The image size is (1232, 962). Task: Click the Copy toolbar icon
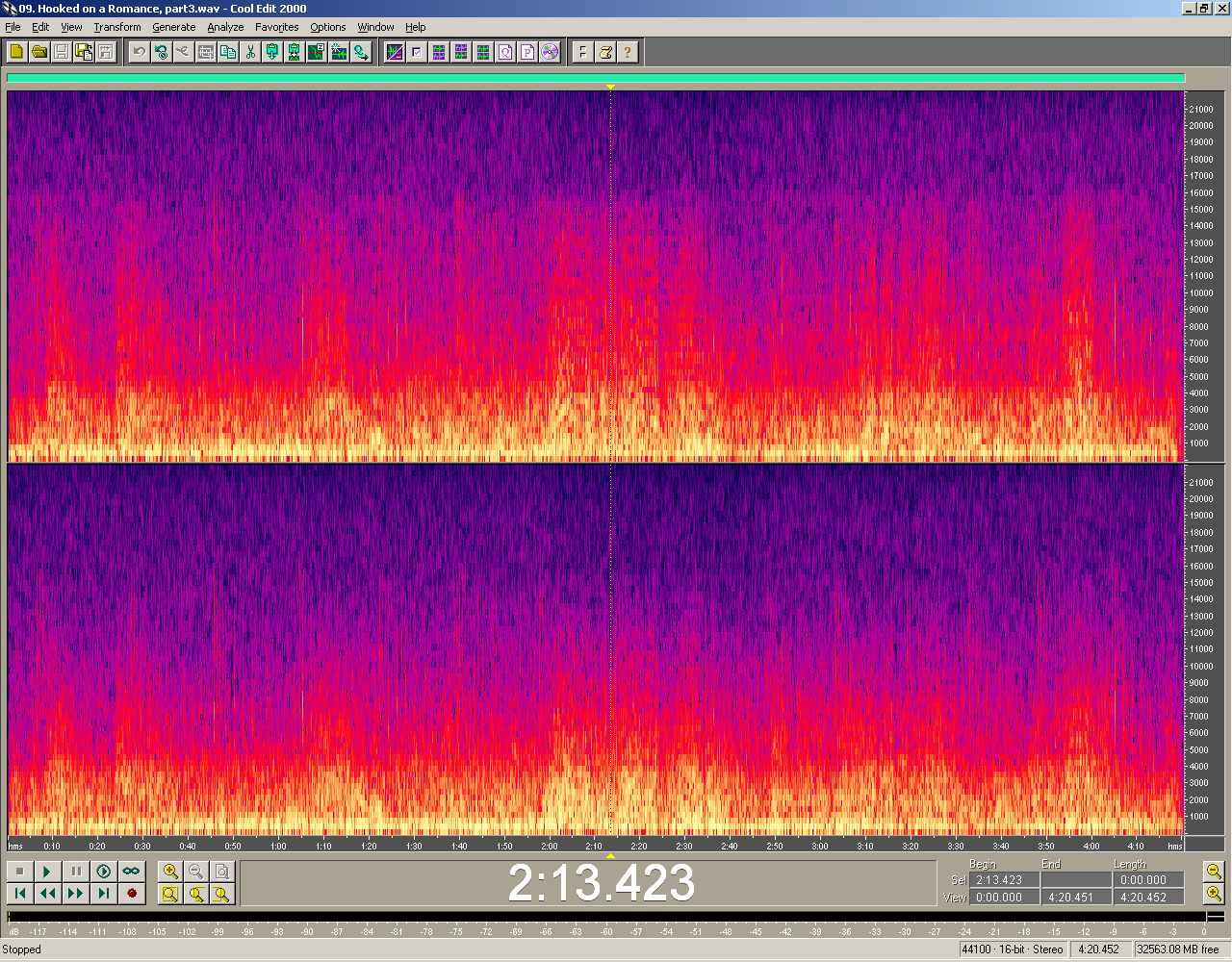coord(228,52)
